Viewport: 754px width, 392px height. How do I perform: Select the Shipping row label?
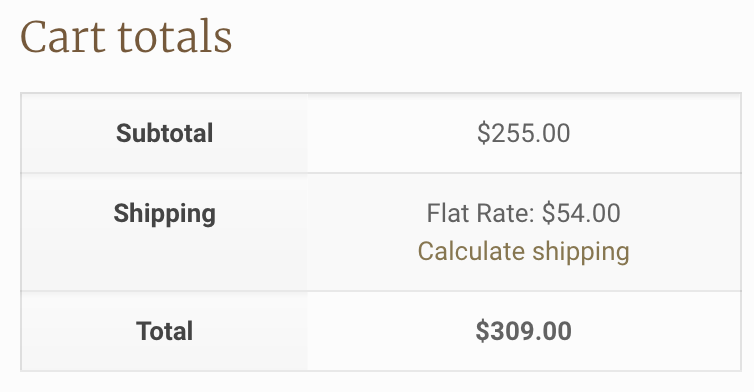tap(164, 214)
